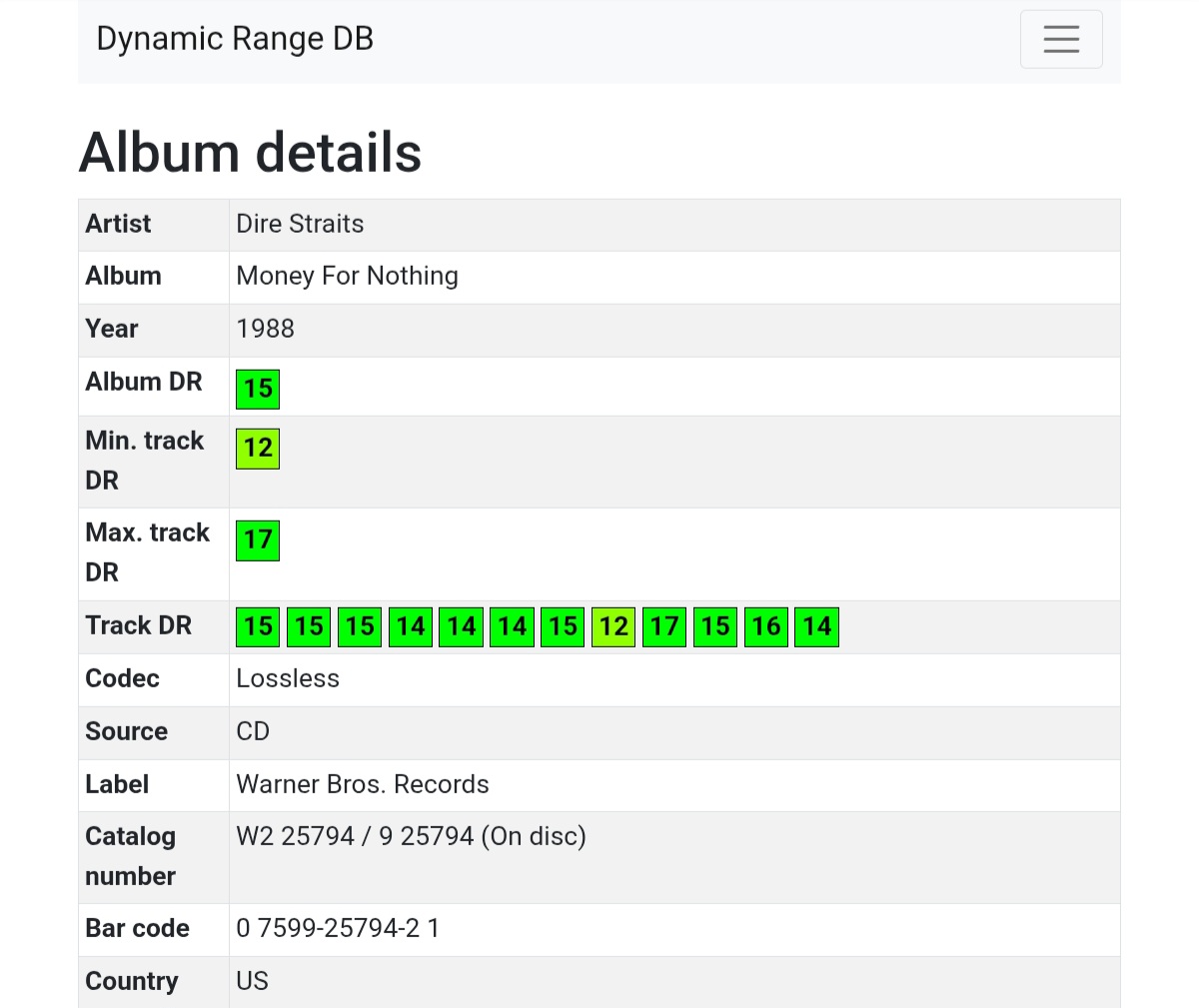Click the album title Money For Nothing

point(347,276)
